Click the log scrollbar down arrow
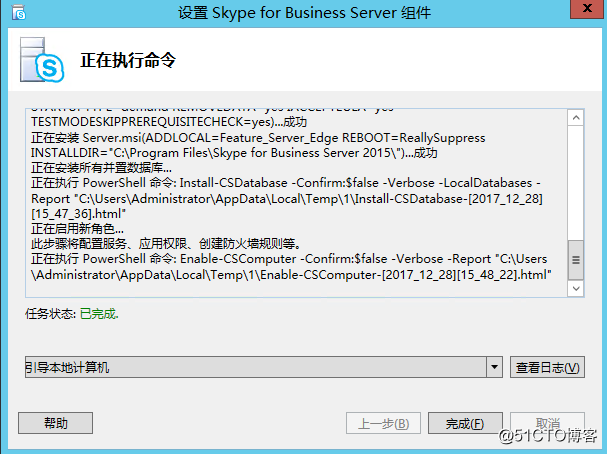The width and height of the screenshot is (607, 454). coord(576,288)
